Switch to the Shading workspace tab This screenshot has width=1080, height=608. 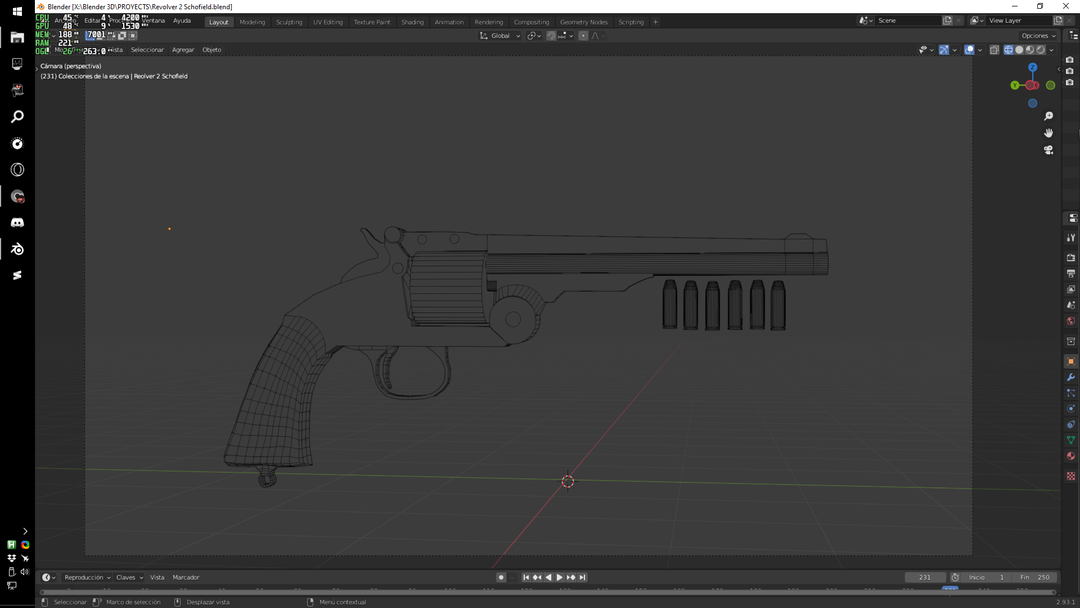pos(412,21)
